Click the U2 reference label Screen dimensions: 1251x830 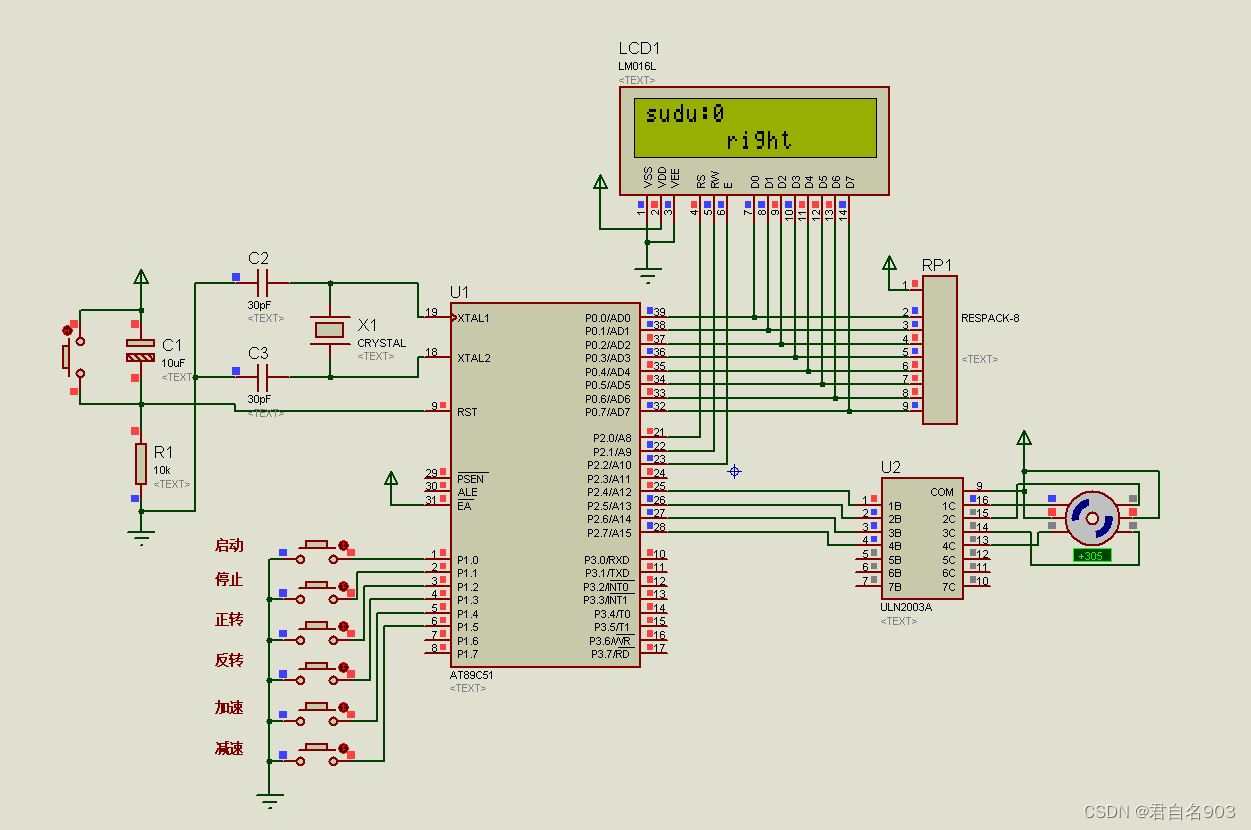[891, 467]
